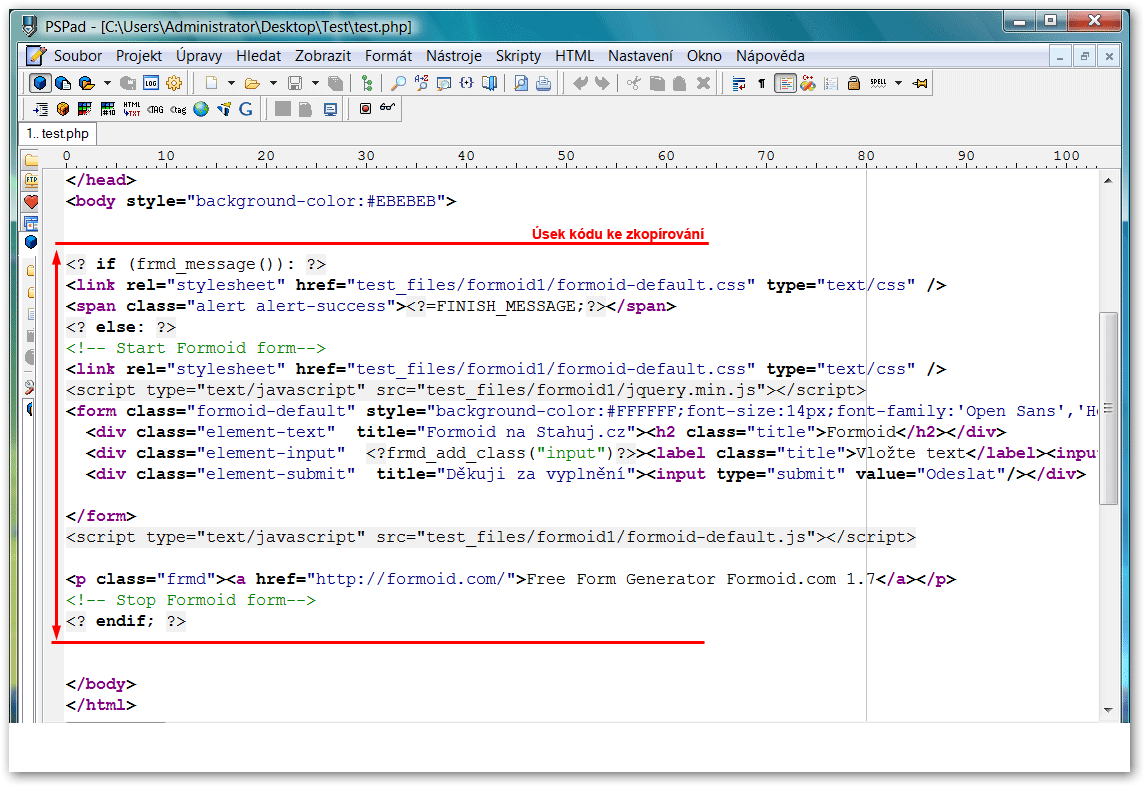This screenshot has width=1144, height=786.
Task: Open the Okno menu
Action: tap(704, 55)
